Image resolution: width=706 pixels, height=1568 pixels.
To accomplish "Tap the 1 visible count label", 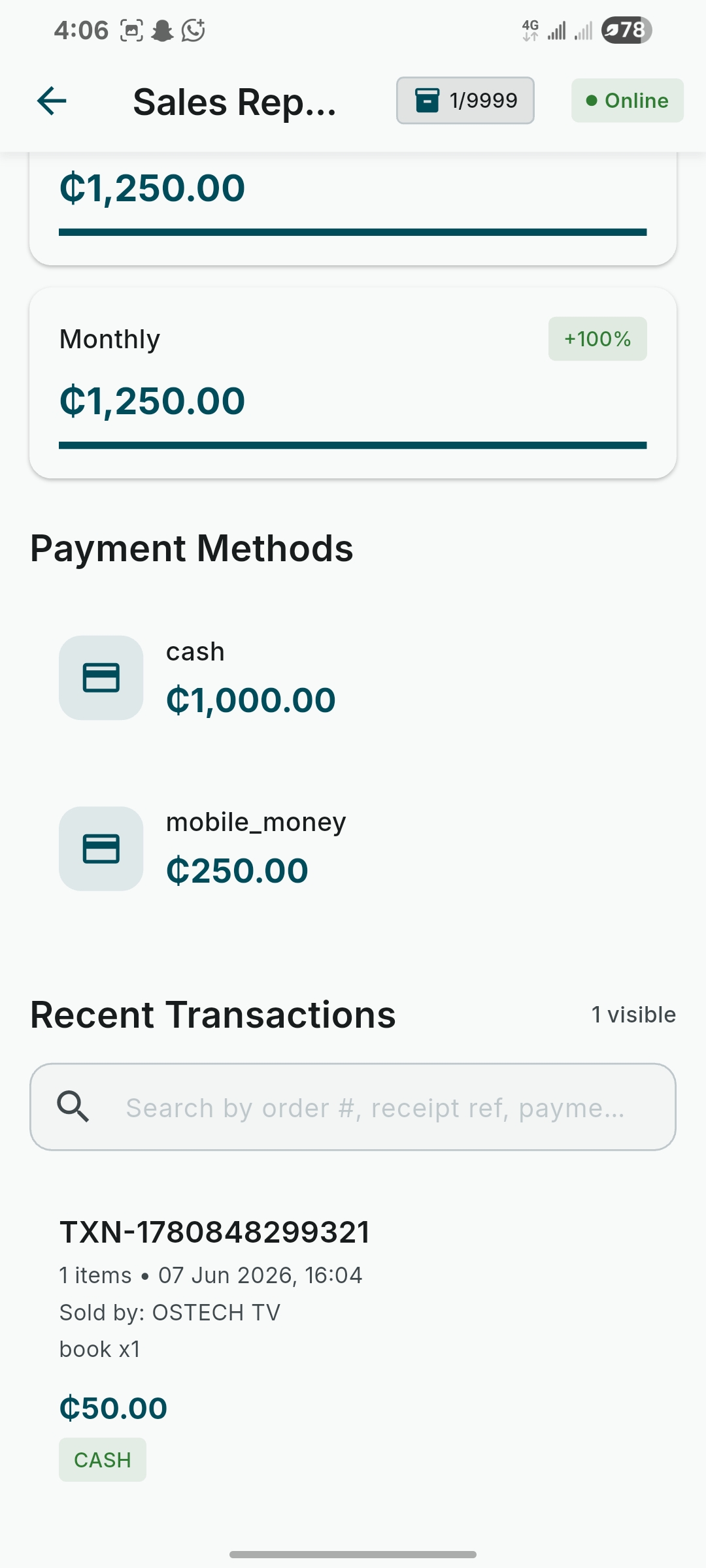I will pos(633,1015).
